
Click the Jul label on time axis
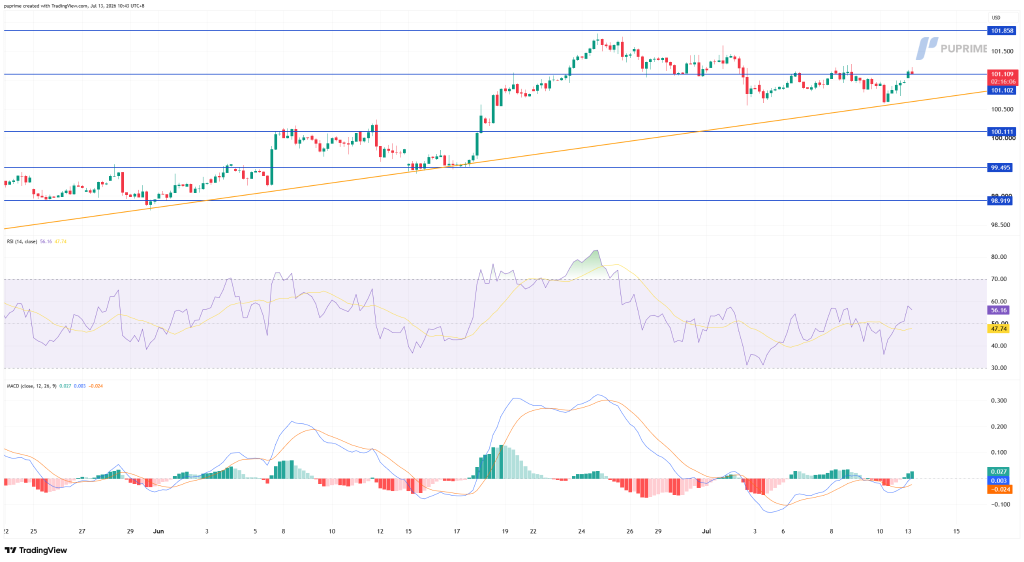pos(706,532)
